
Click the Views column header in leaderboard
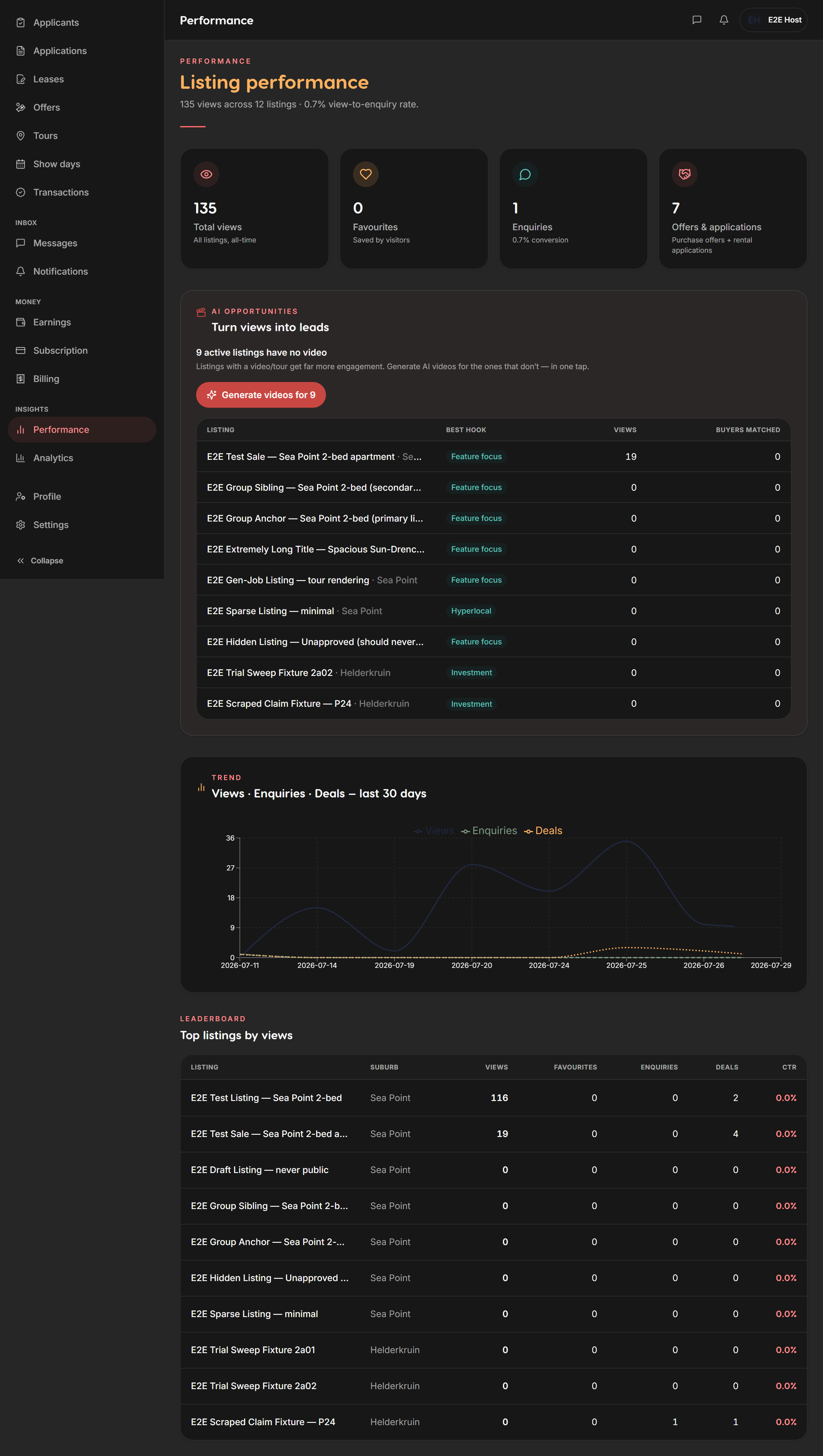496,1067
